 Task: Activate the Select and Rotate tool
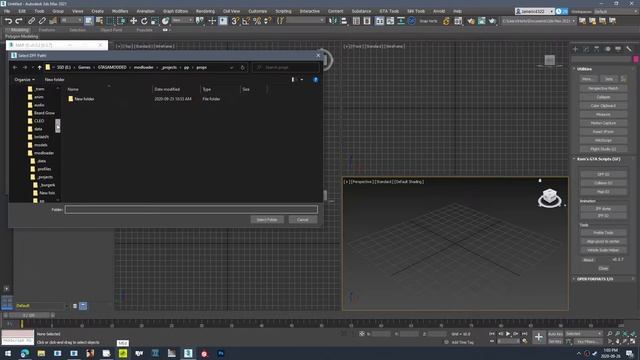[144, 21]
